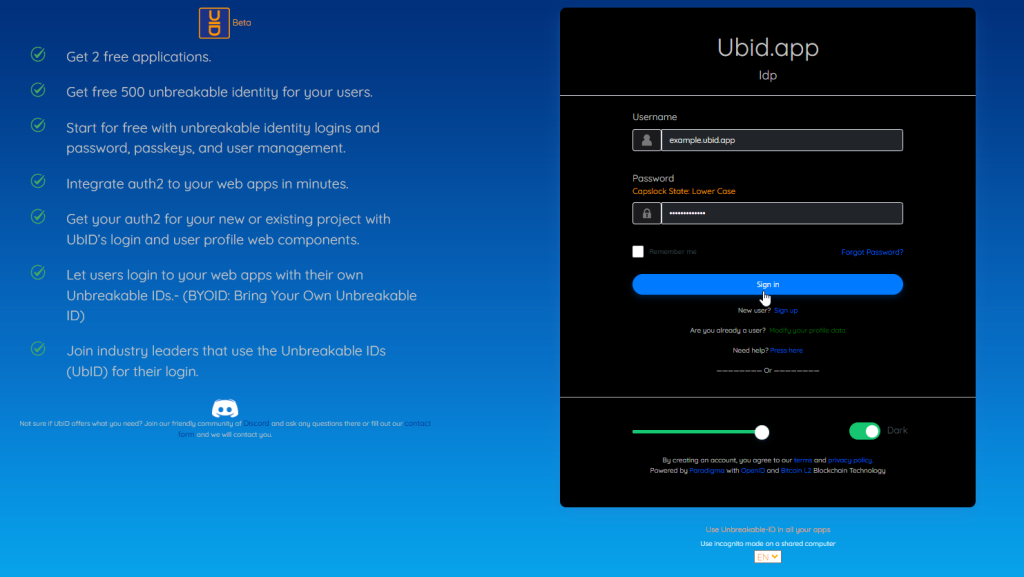Tick the Remember me checkbox
This screenshot has height=577, width=1024.
638,252
